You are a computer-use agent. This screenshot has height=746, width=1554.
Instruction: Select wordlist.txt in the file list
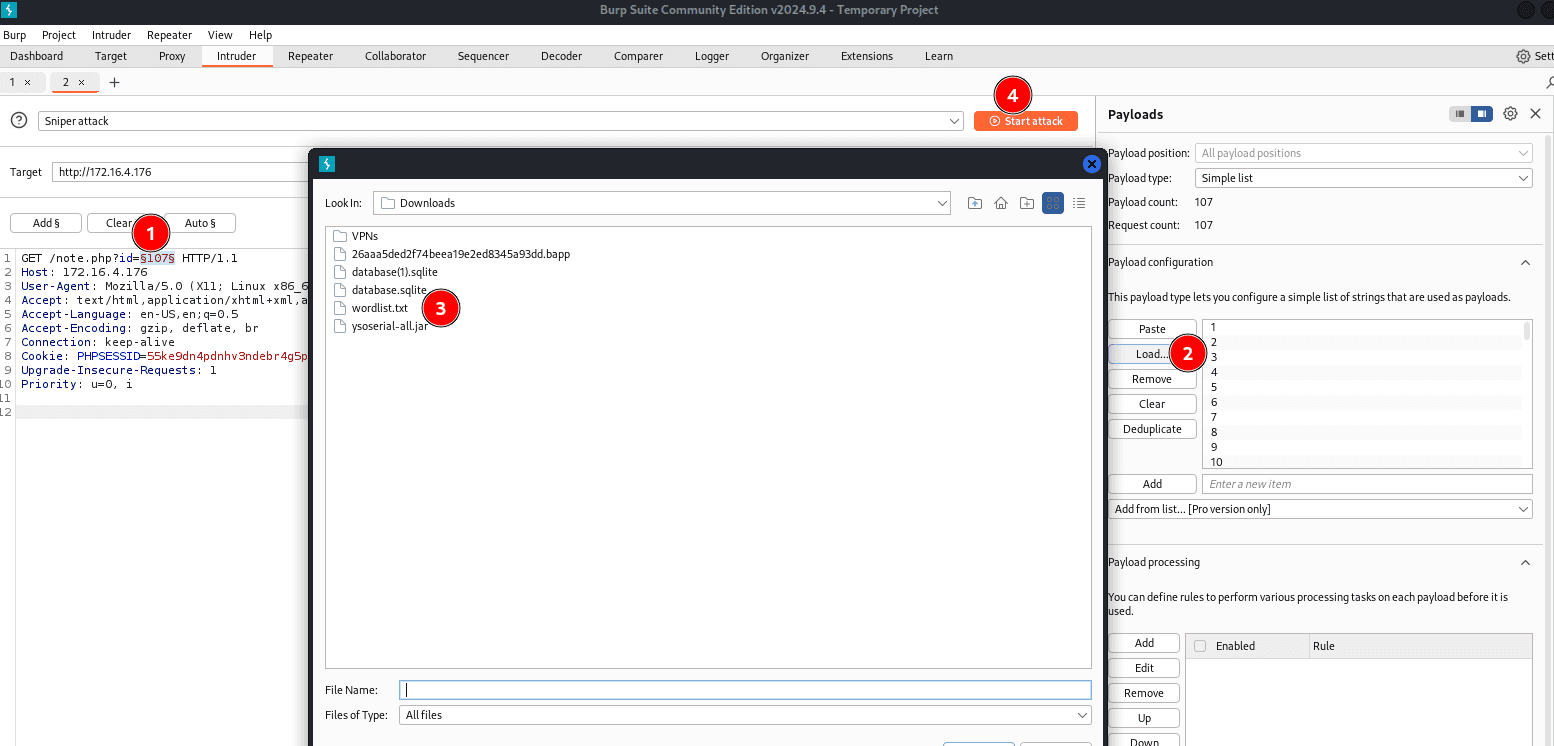point(379,308)
